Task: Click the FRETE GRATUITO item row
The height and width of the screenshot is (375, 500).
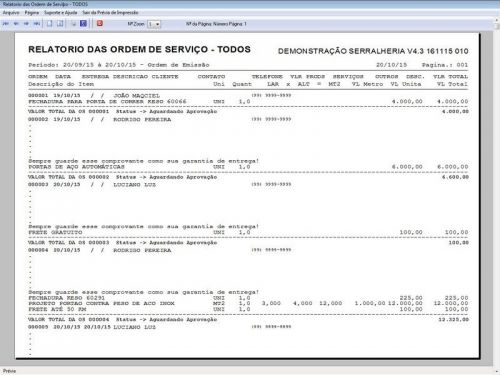Action: 248,232
